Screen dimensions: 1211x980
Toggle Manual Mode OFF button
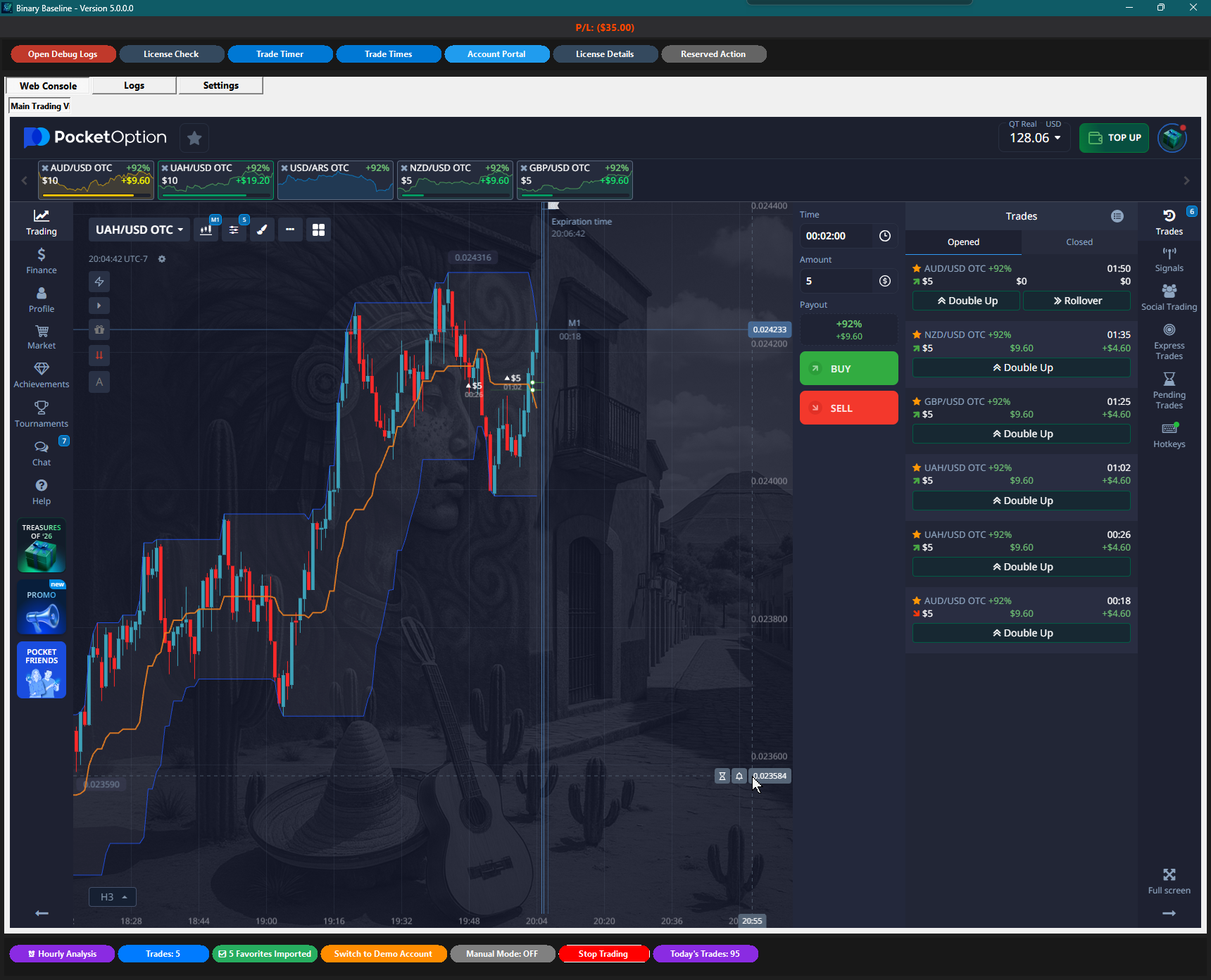502,954
